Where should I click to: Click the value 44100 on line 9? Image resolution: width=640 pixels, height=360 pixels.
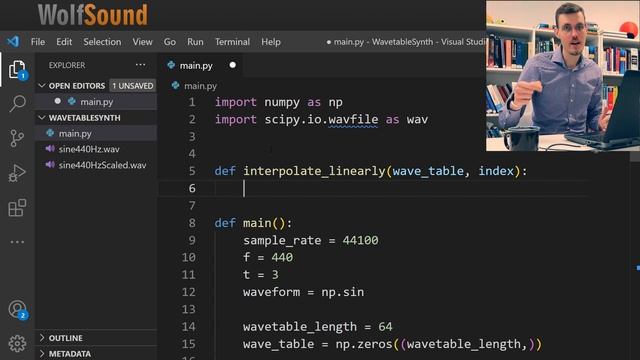(360, 240)
